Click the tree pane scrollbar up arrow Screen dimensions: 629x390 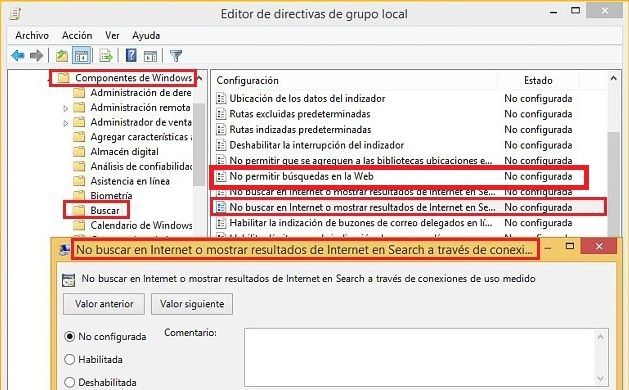[x=199, y=78]
